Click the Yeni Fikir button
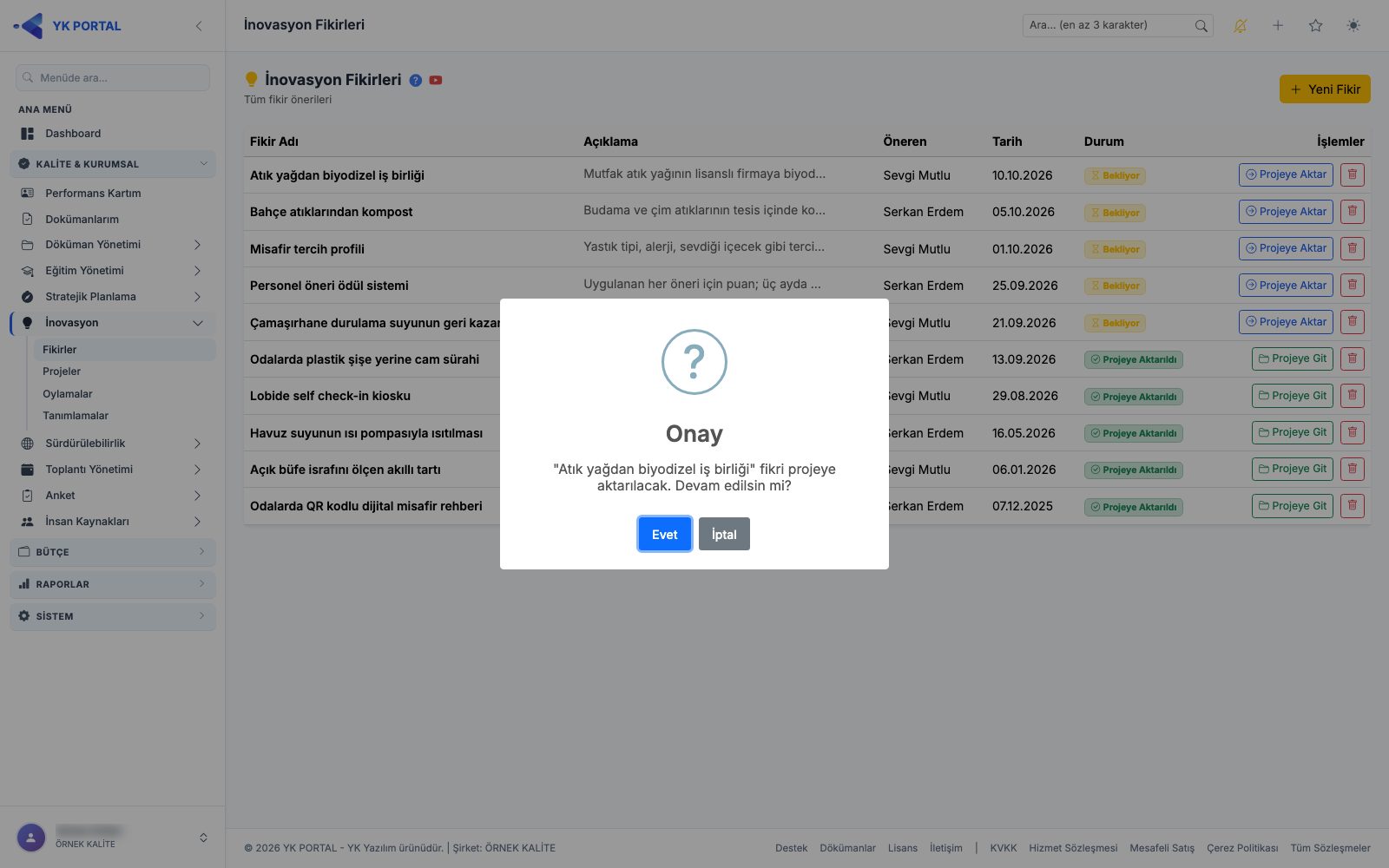 point(1325,89)
